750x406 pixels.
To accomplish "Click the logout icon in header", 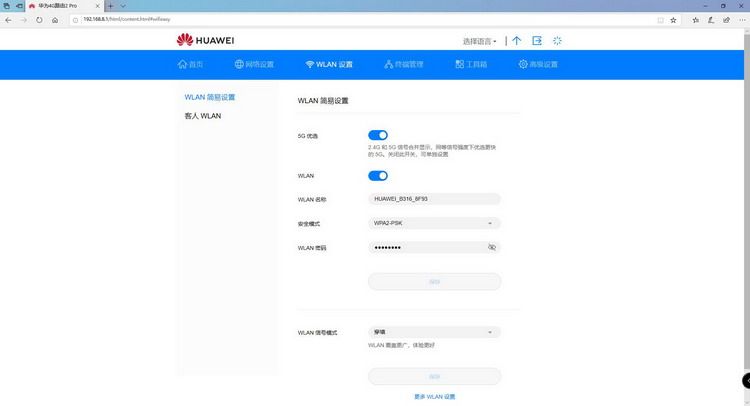I will coord(537,41).
